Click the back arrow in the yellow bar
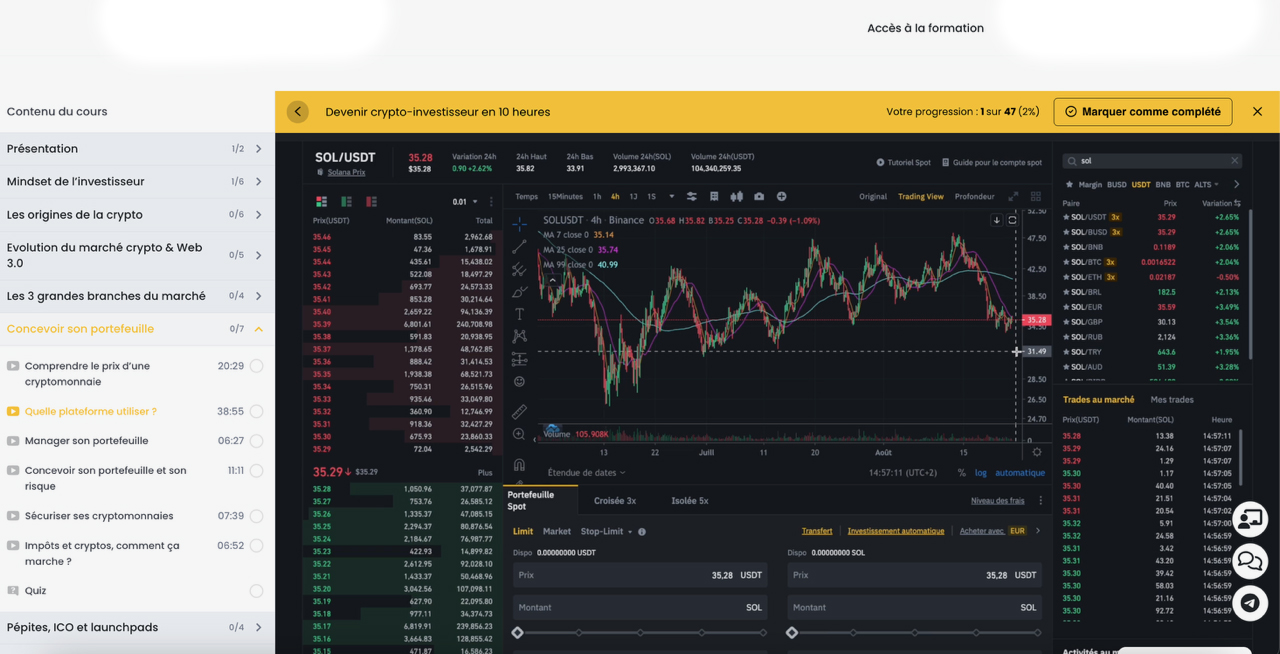This screenshot has width=1280, height=654. (x=298, y=112)
